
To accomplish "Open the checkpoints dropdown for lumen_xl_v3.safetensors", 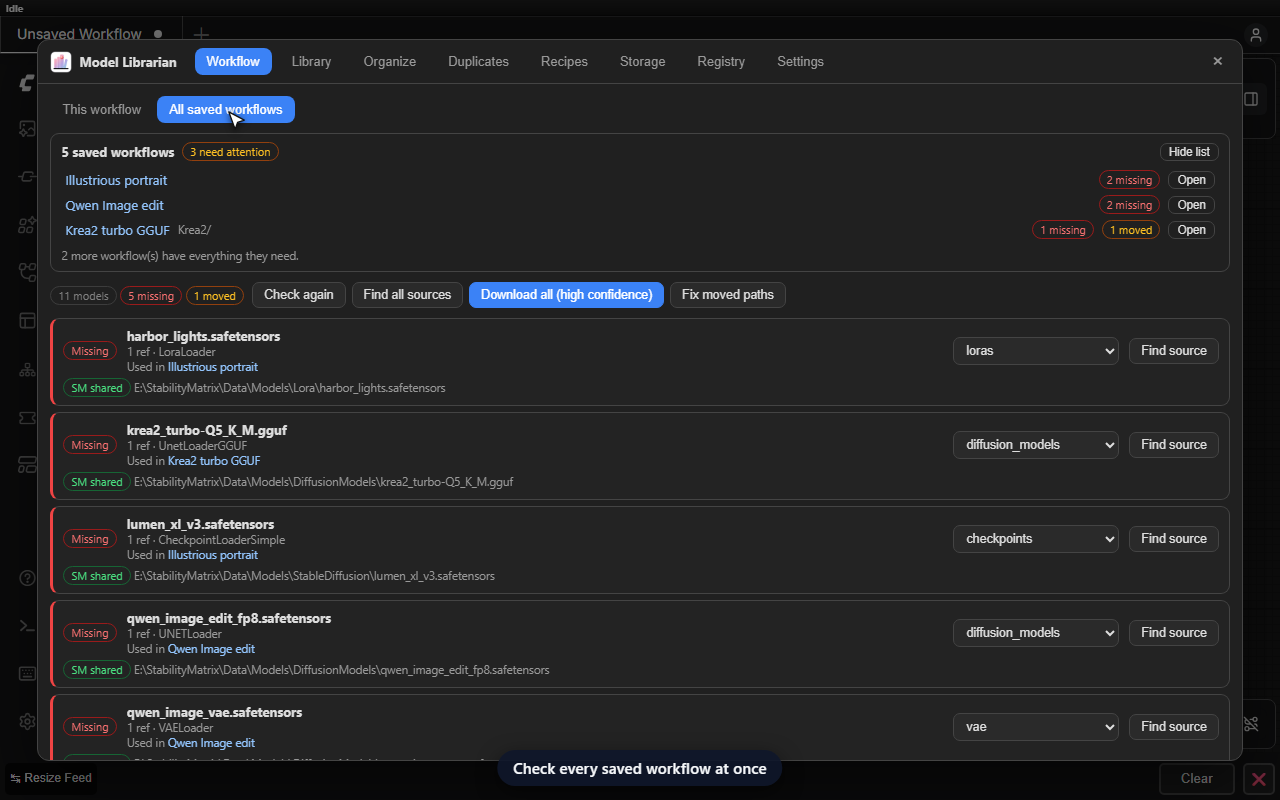I will [1036, 539].
